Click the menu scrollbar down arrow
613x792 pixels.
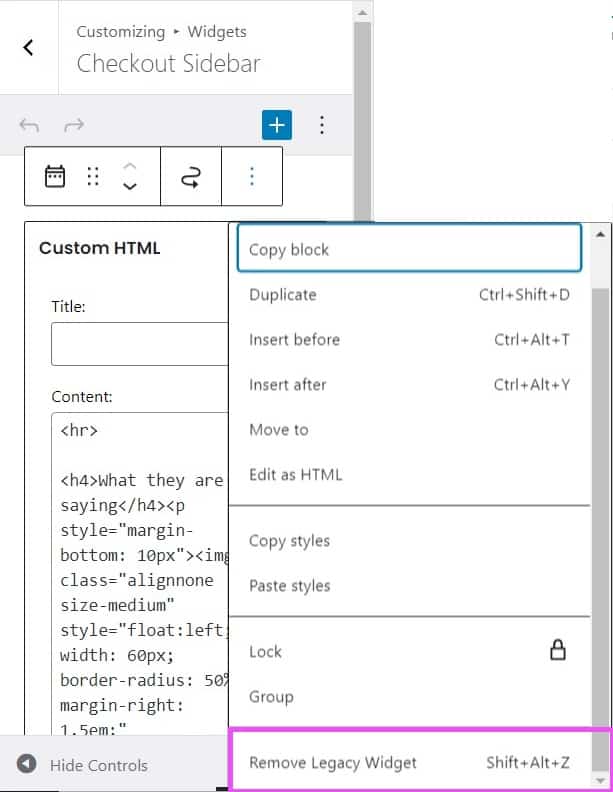(x=600, y=779)
